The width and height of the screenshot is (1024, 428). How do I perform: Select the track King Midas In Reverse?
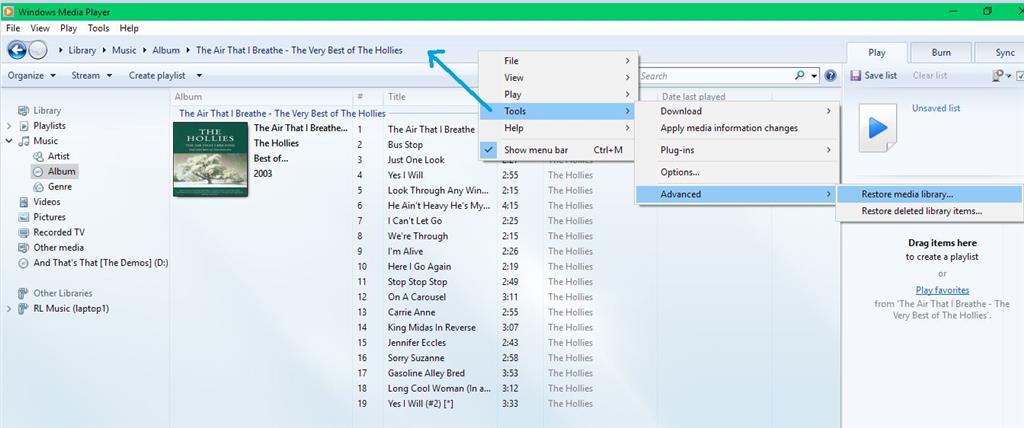[432, 327]
